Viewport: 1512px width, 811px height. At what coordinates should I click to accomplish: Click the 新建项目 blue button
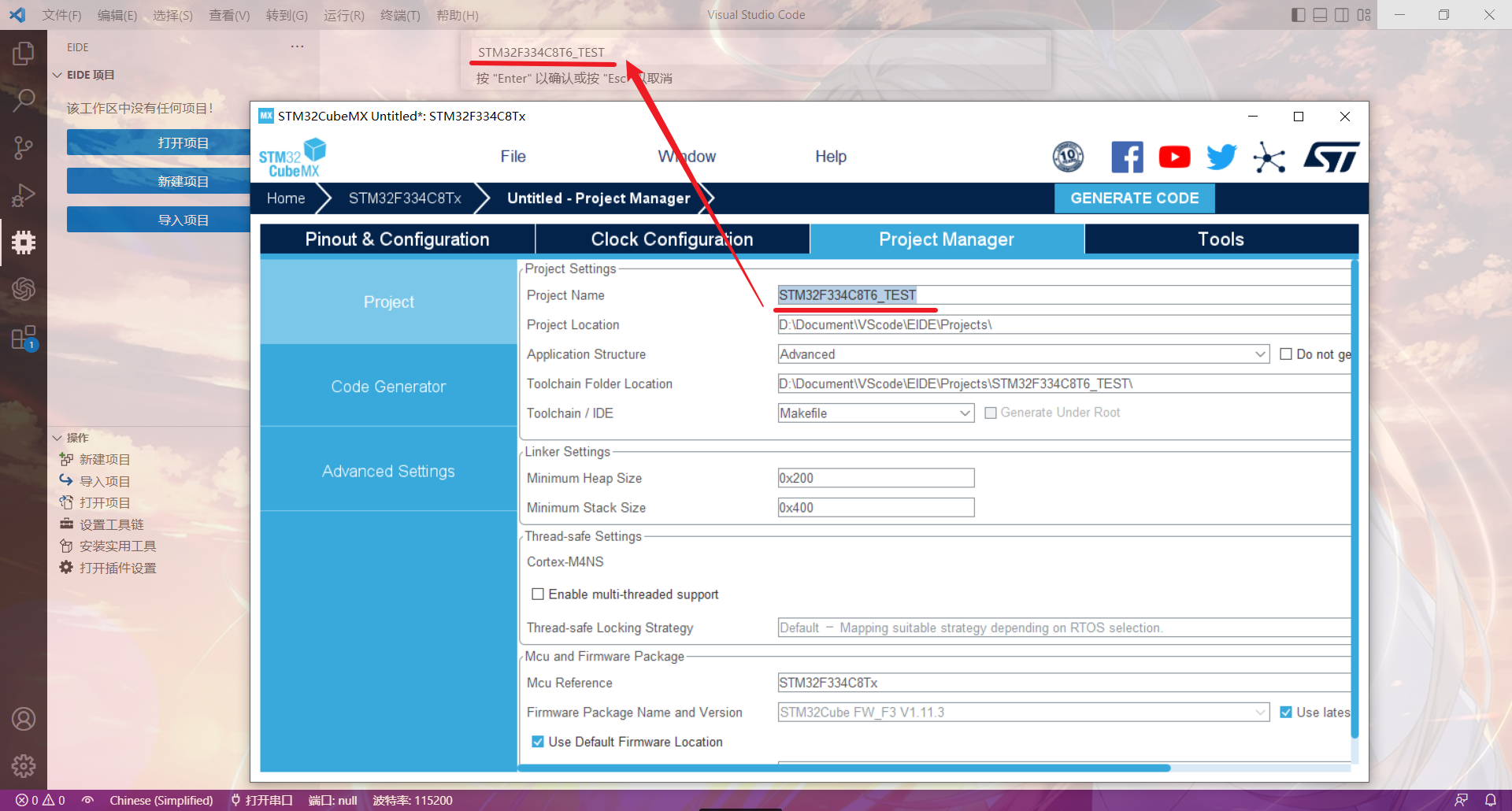[158, 181]
